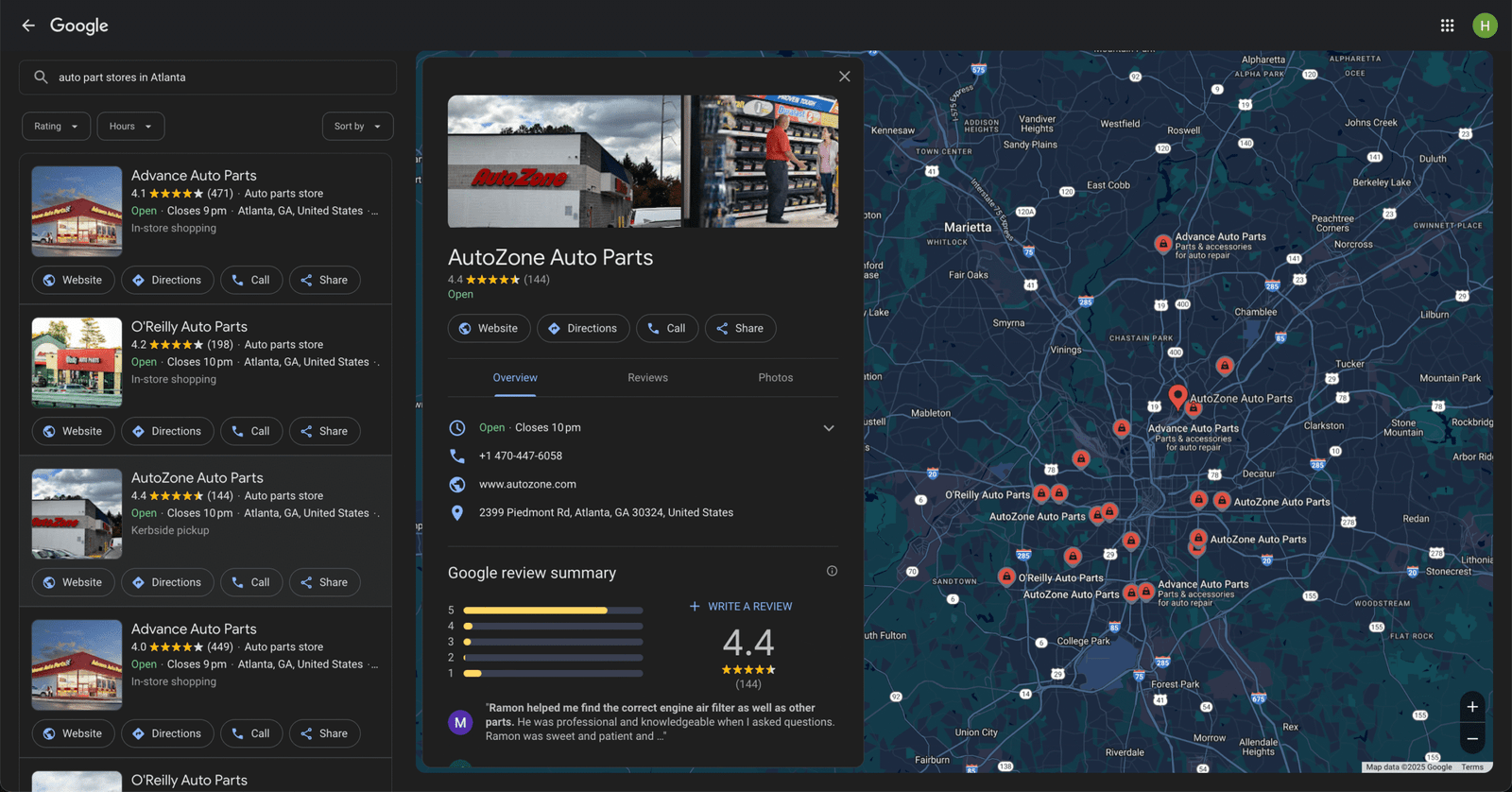This screenshot has height=792, width=1512.
Task: Open thumbnail of O'Reilly Auto Parts 4.2 listing
Action: pyautogui.click(x=77, y=363)
